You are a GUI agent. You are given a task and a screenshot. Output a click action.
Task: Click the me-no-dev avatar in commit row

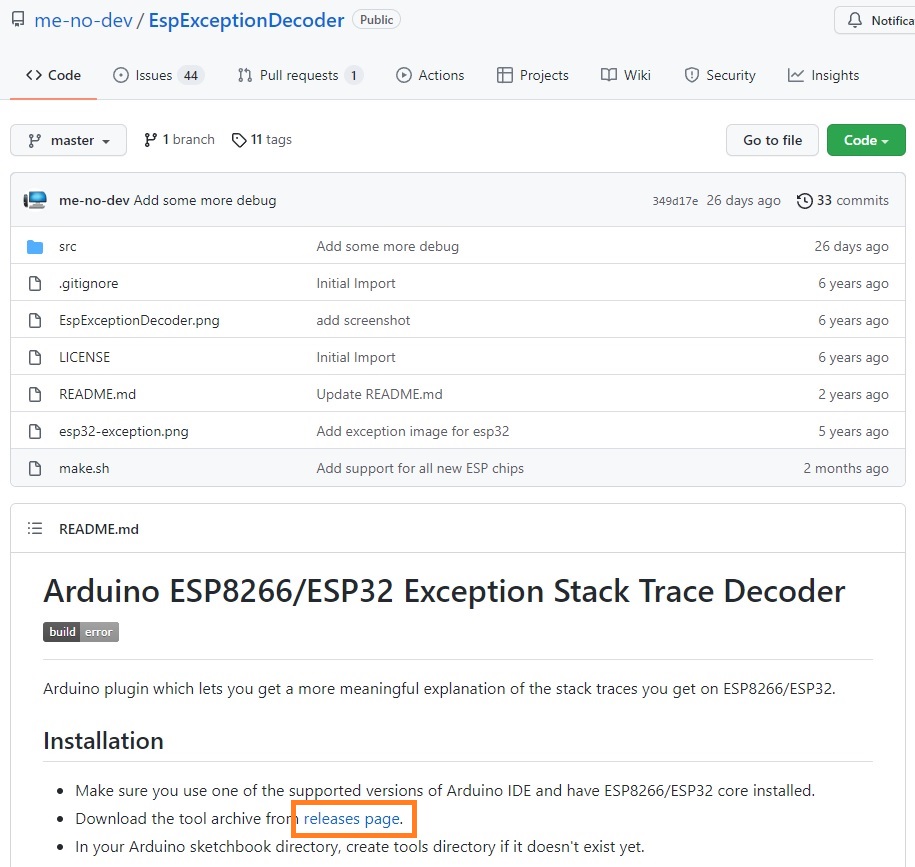coord(35,200)
